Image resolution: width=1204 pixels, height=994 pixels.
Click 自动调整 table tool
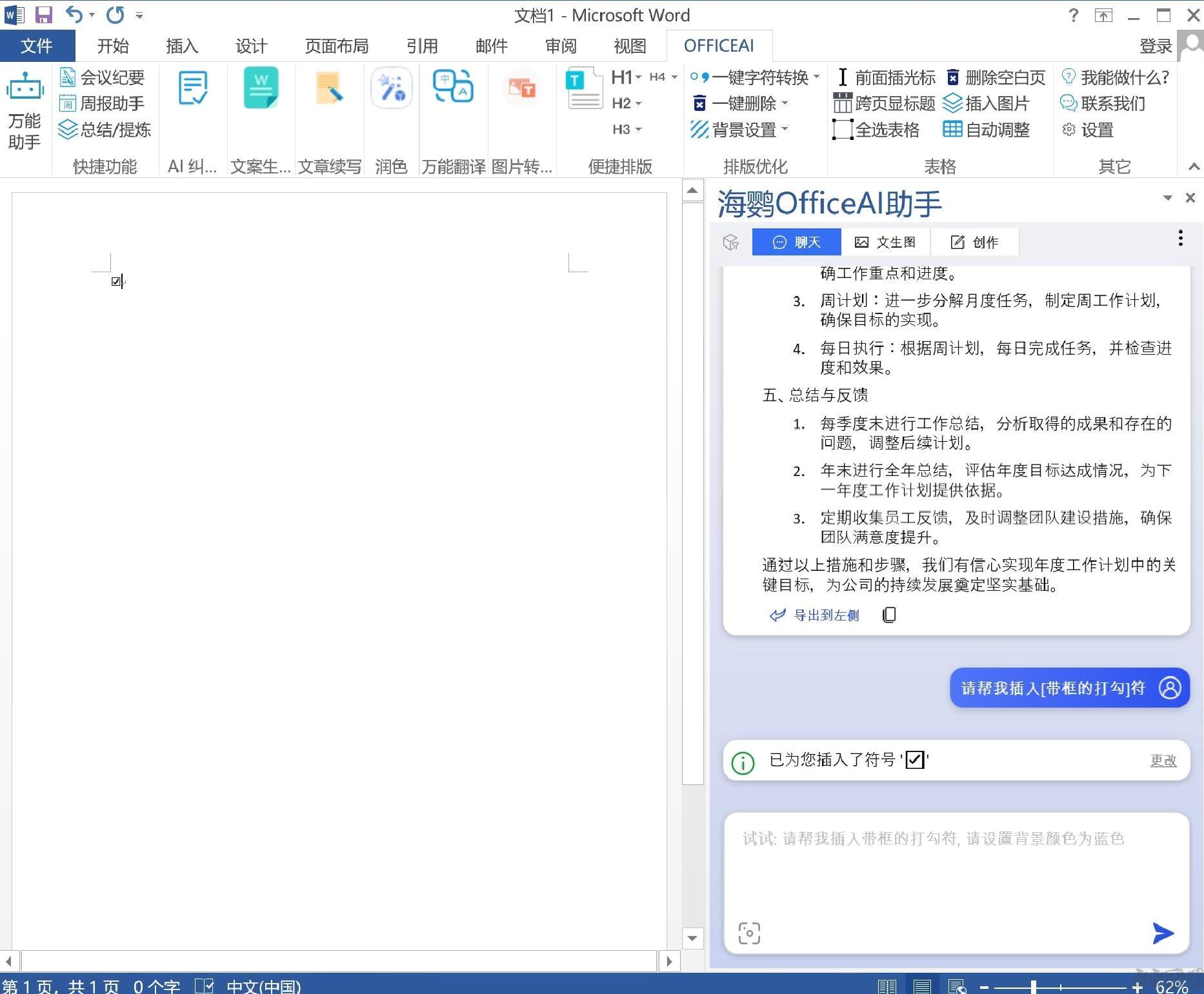pos(987,130)
